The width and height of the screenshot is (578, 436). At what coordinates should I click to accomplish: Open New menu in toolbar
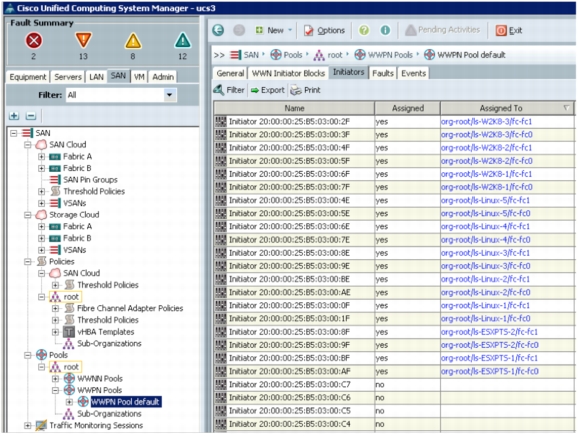click(274, 30)
